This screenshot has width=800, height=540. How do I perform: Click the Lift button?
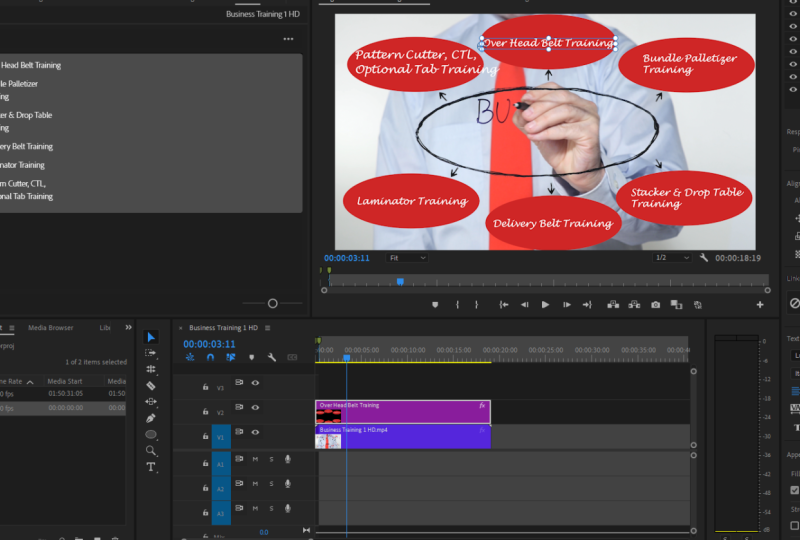click(613, 305)
